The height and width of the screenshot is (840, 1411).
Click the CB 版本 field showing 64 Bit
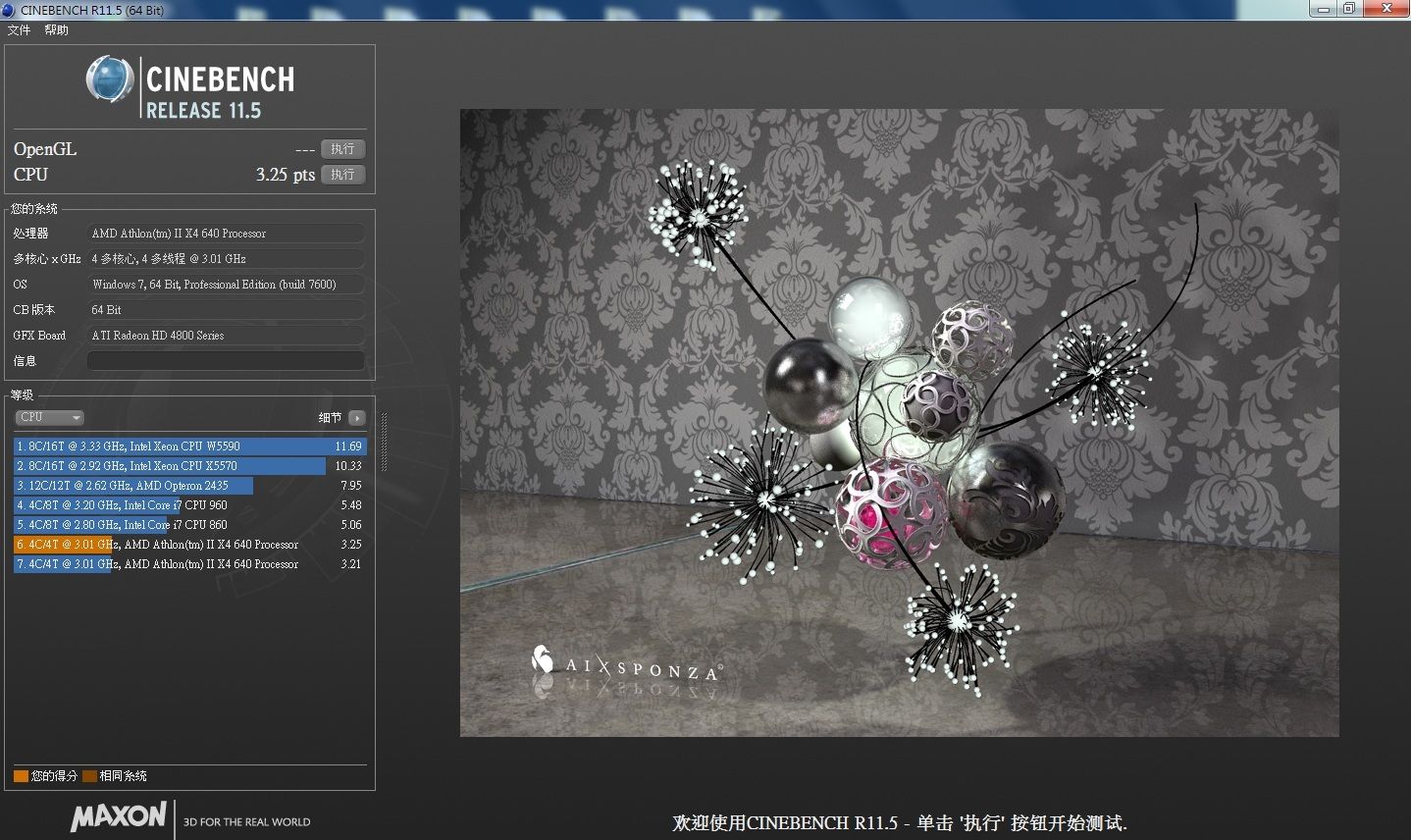pyautogui.click(x=226, y=310)
